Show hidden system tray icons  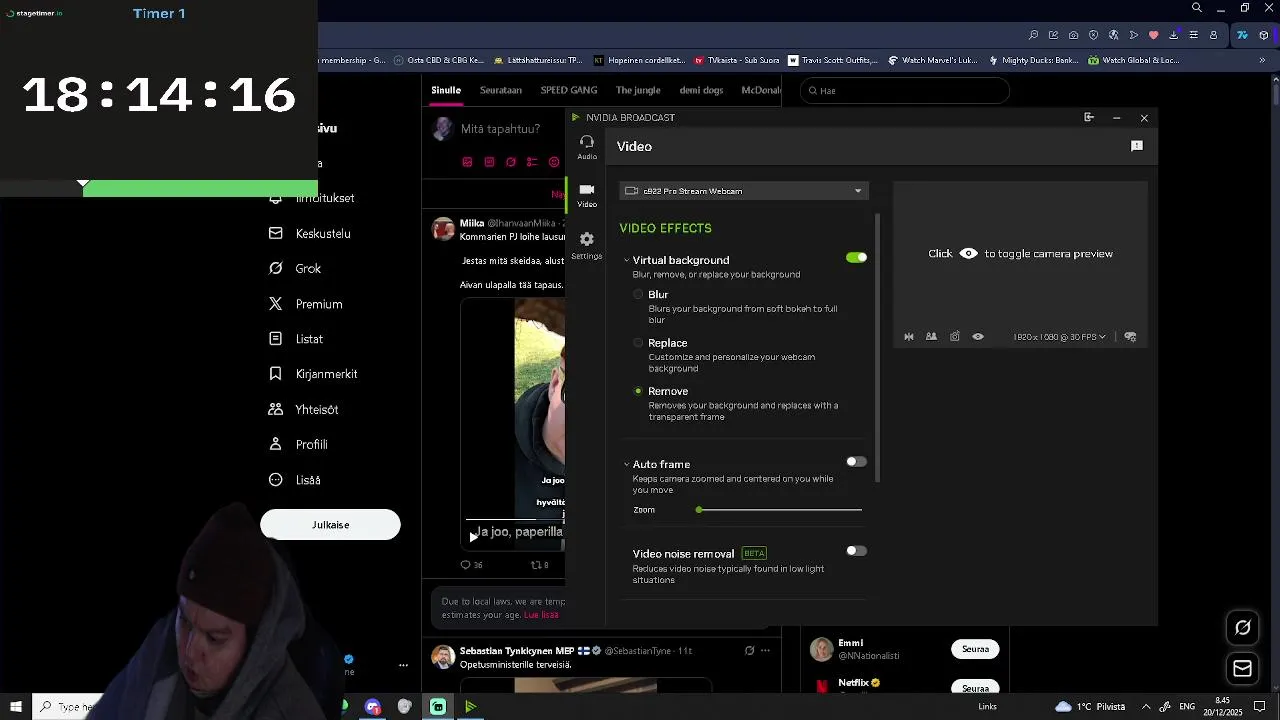click(1146, 707)
